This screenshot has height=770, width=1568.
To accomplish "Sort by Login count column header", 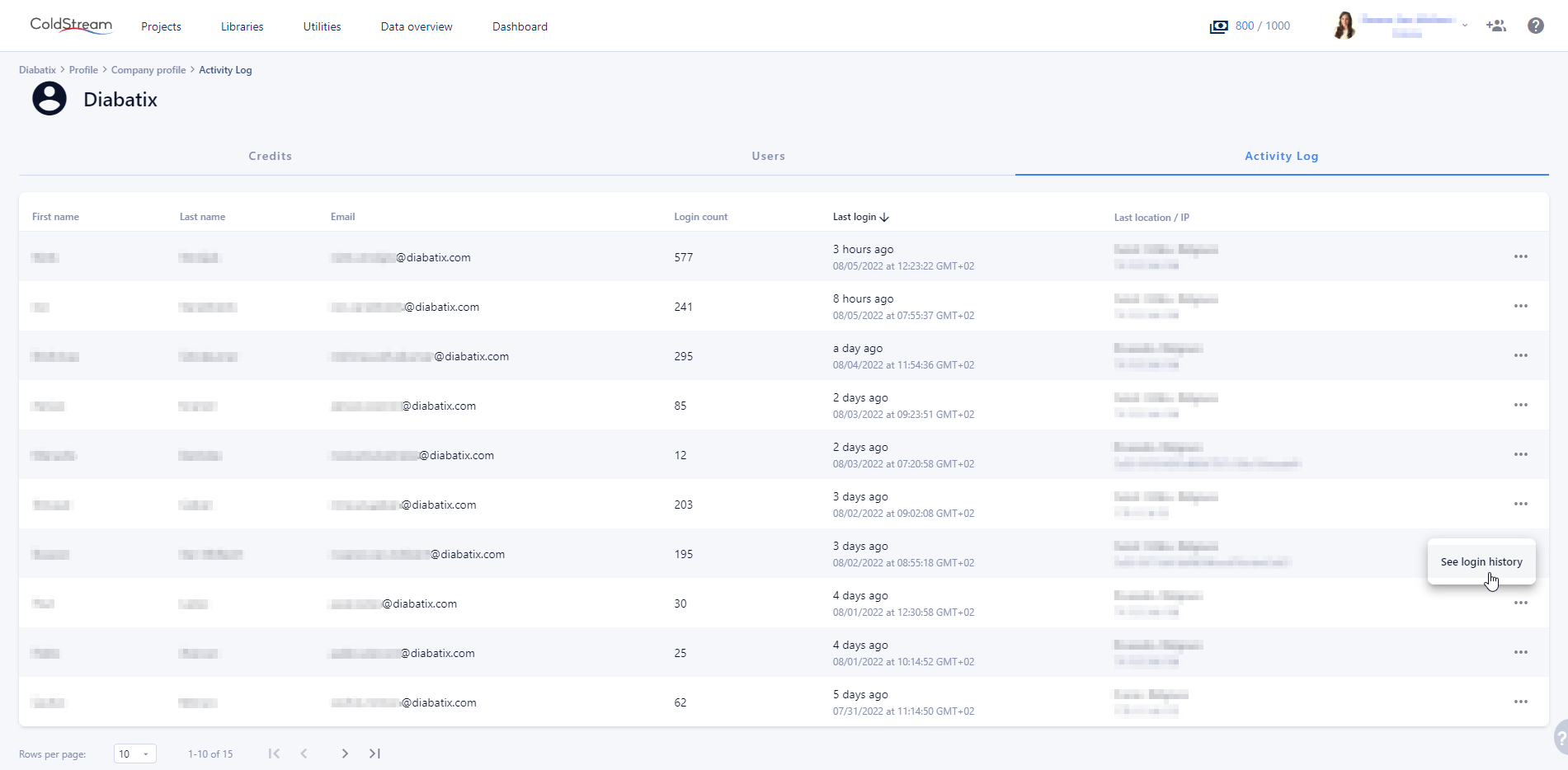I will tap(700, 217).
